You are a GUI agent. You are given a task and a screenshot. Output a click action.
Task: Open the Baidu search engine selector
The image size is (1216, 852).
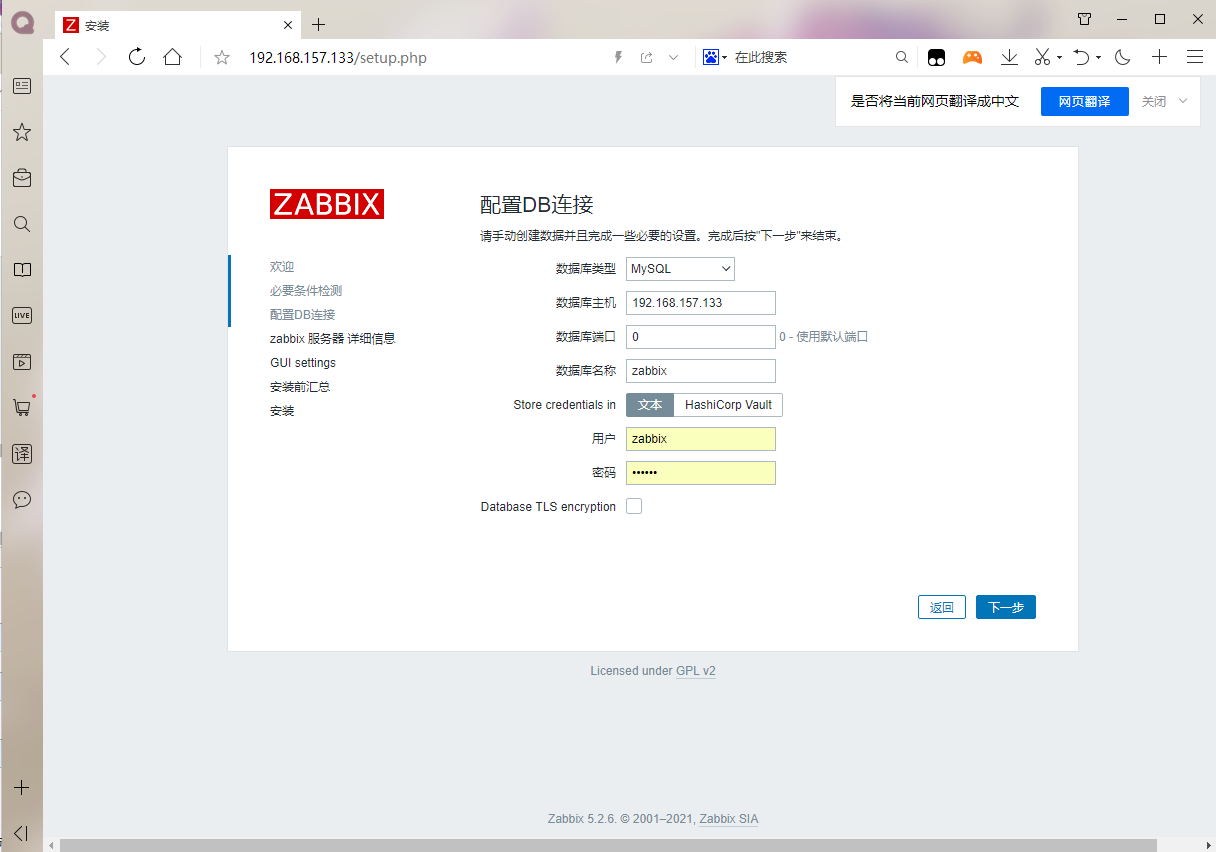pyautogui.click(x=714, y=58)
